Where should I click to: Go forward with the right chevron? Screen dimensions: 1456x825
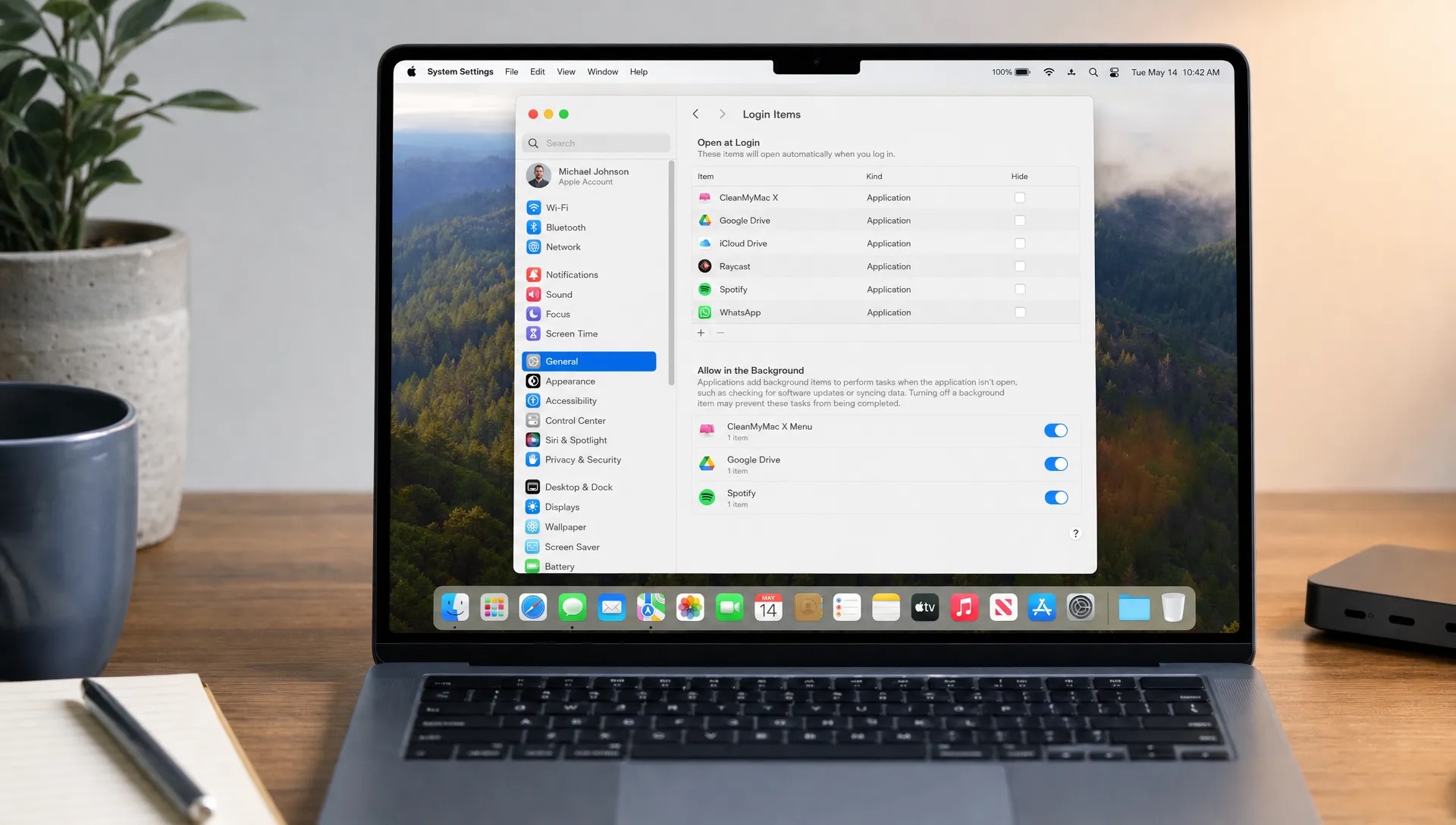(722, 114)
